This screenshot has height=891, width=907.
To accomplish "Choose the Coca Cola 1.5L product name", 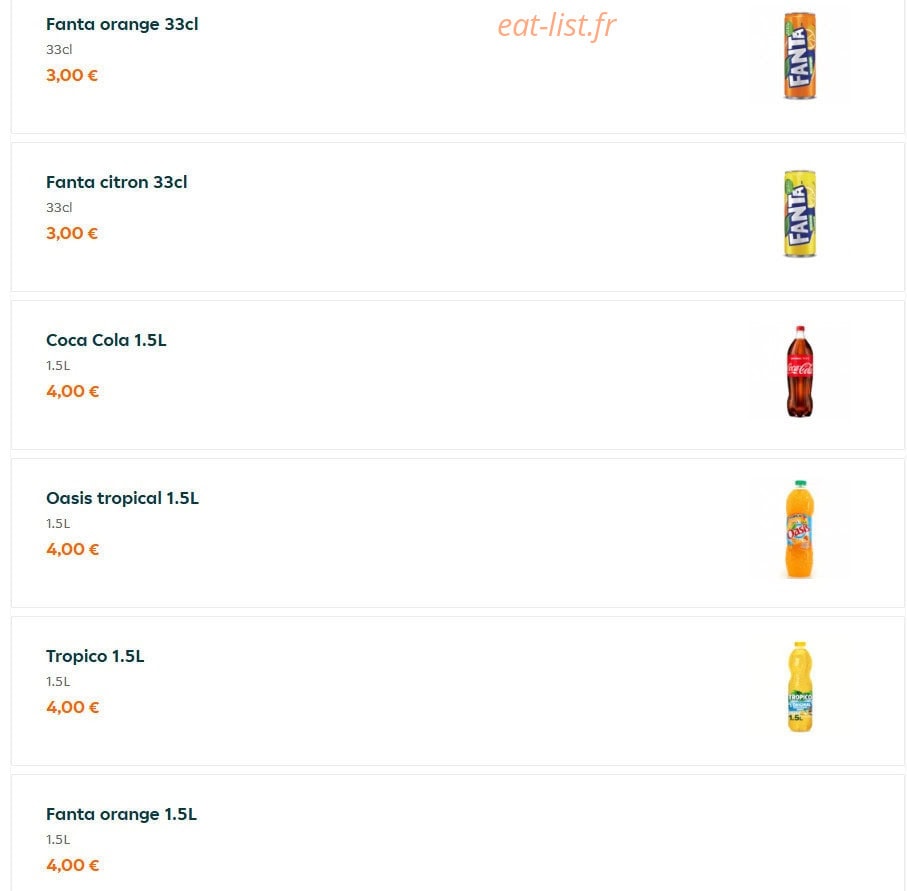I will (x=106, y=340).
